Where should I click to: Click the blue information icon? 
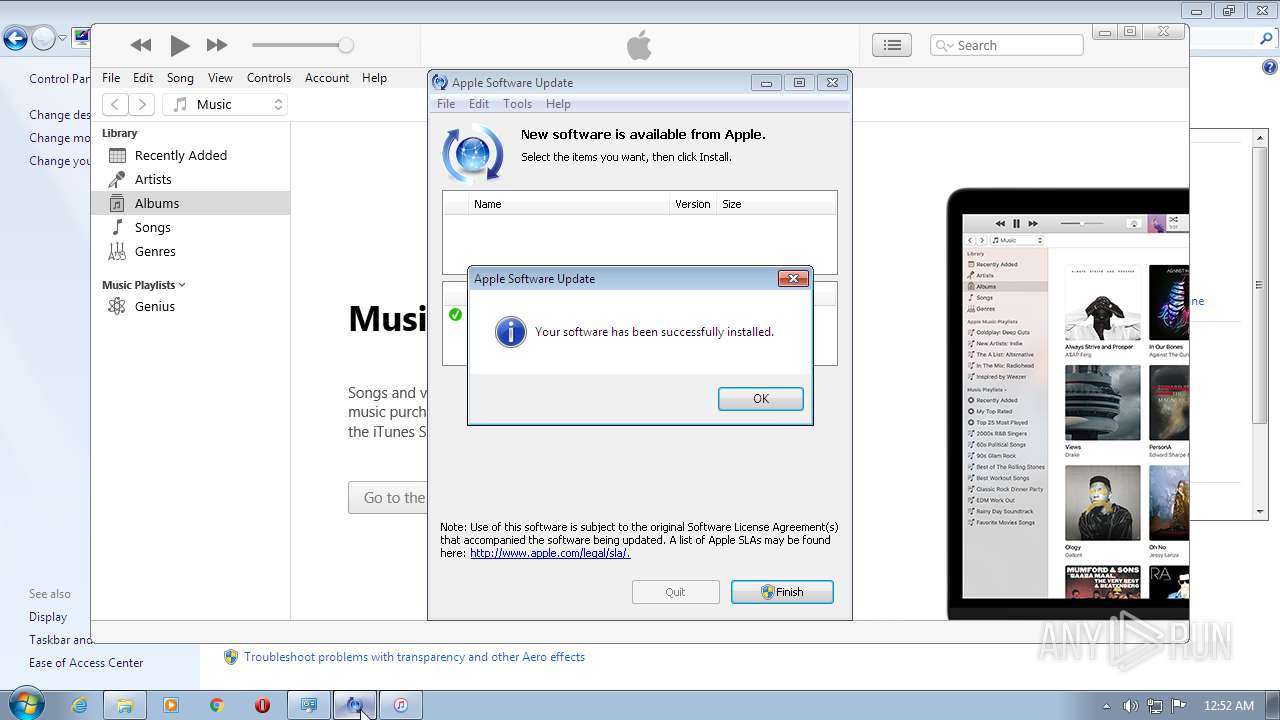click(511, 332)
